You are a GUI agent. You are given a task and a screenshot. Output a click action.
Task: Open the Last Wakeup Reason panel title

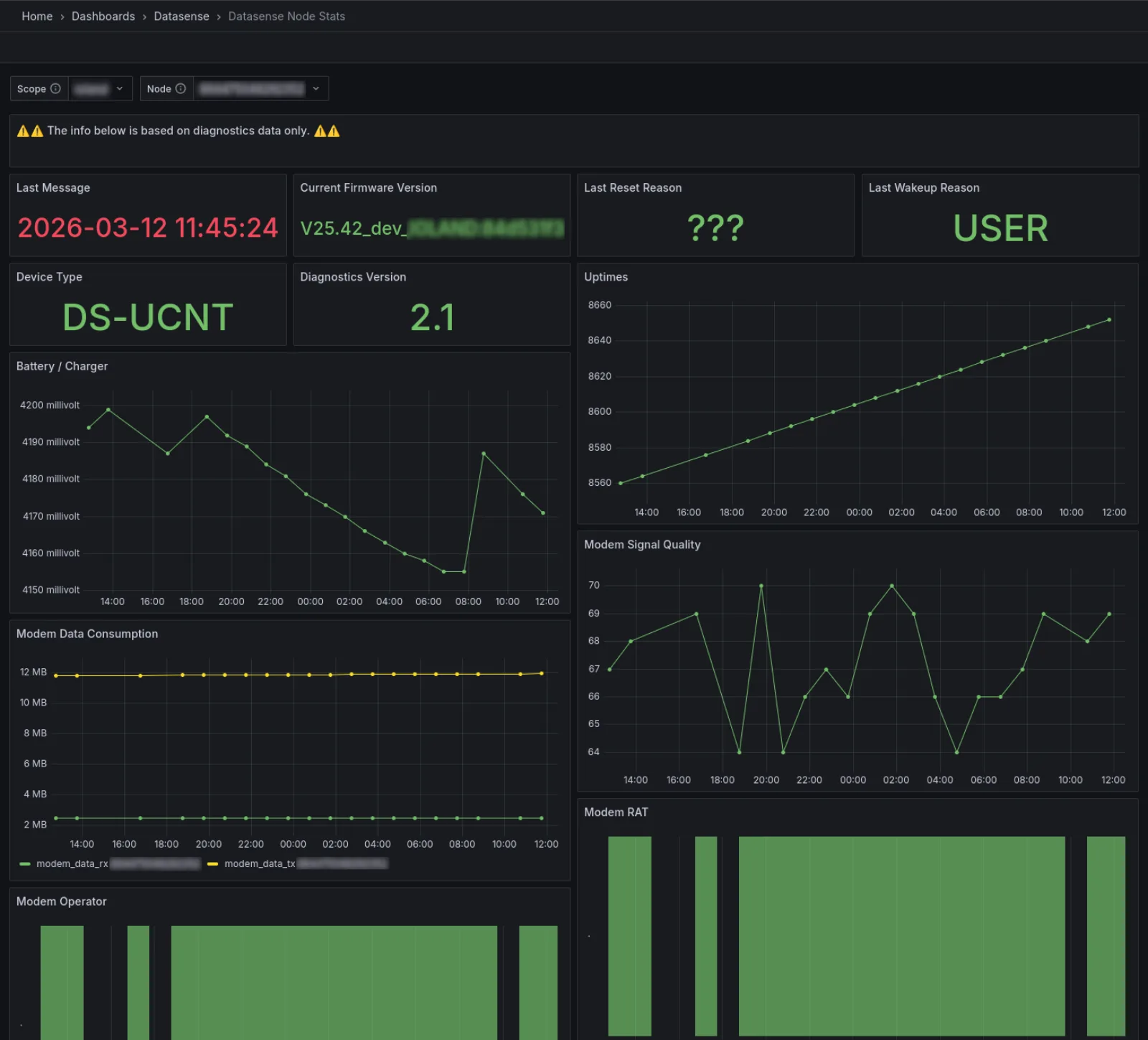click(x=923, y=187)
